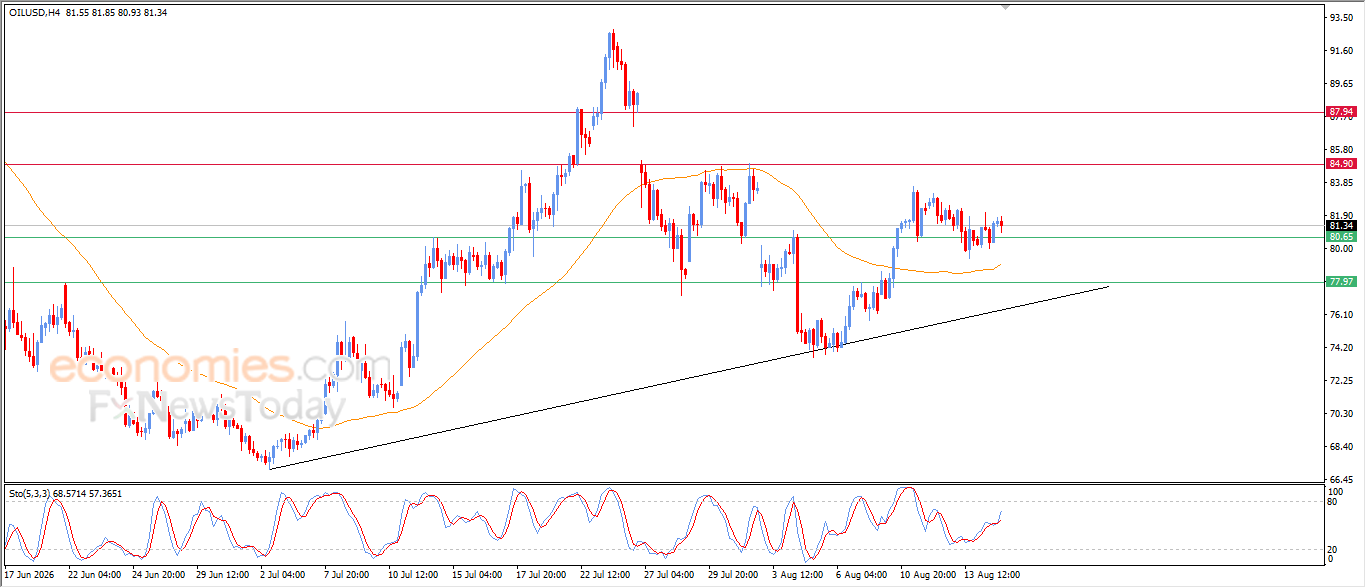Viewport: 1366px width, 588px height.
Task: Select the 80.65 green price tag
Action: (x=1341, y=237)
